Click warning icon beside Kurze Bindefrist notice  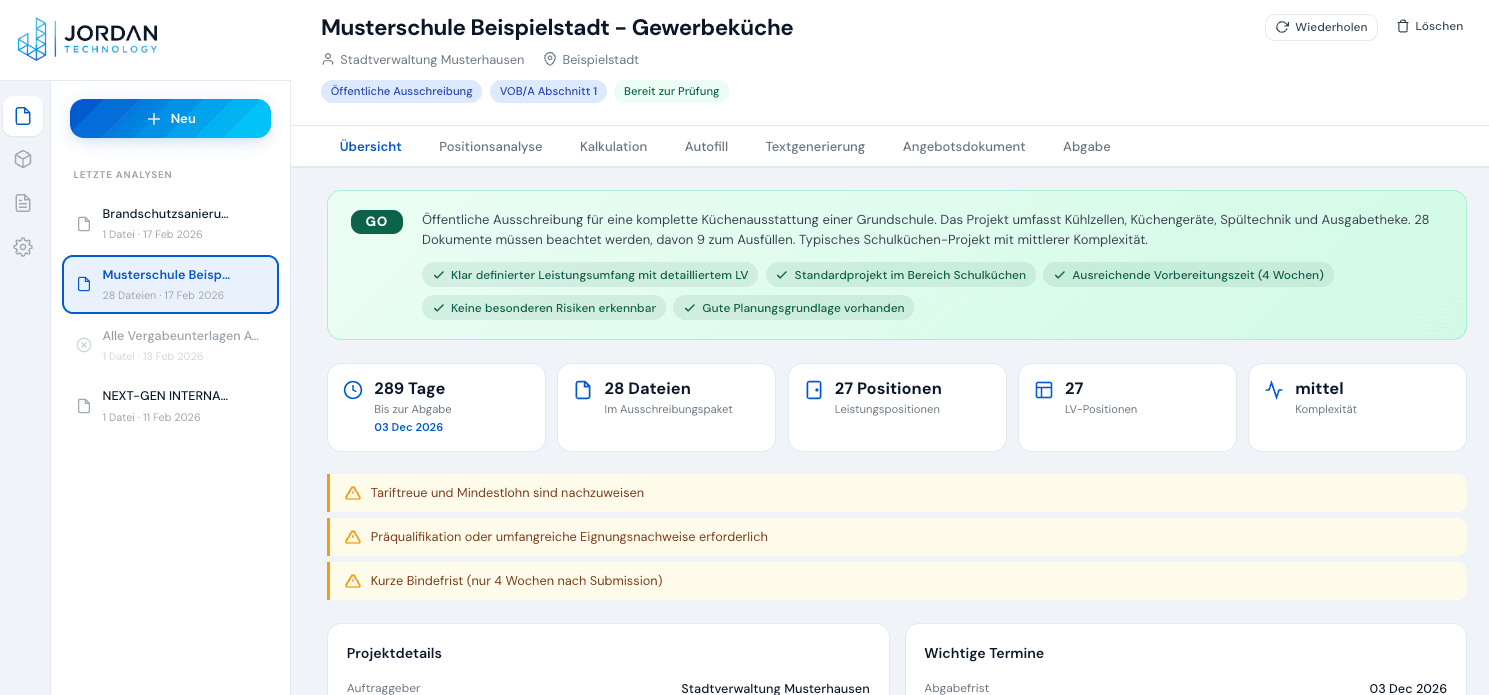click(x=353, y=581)
